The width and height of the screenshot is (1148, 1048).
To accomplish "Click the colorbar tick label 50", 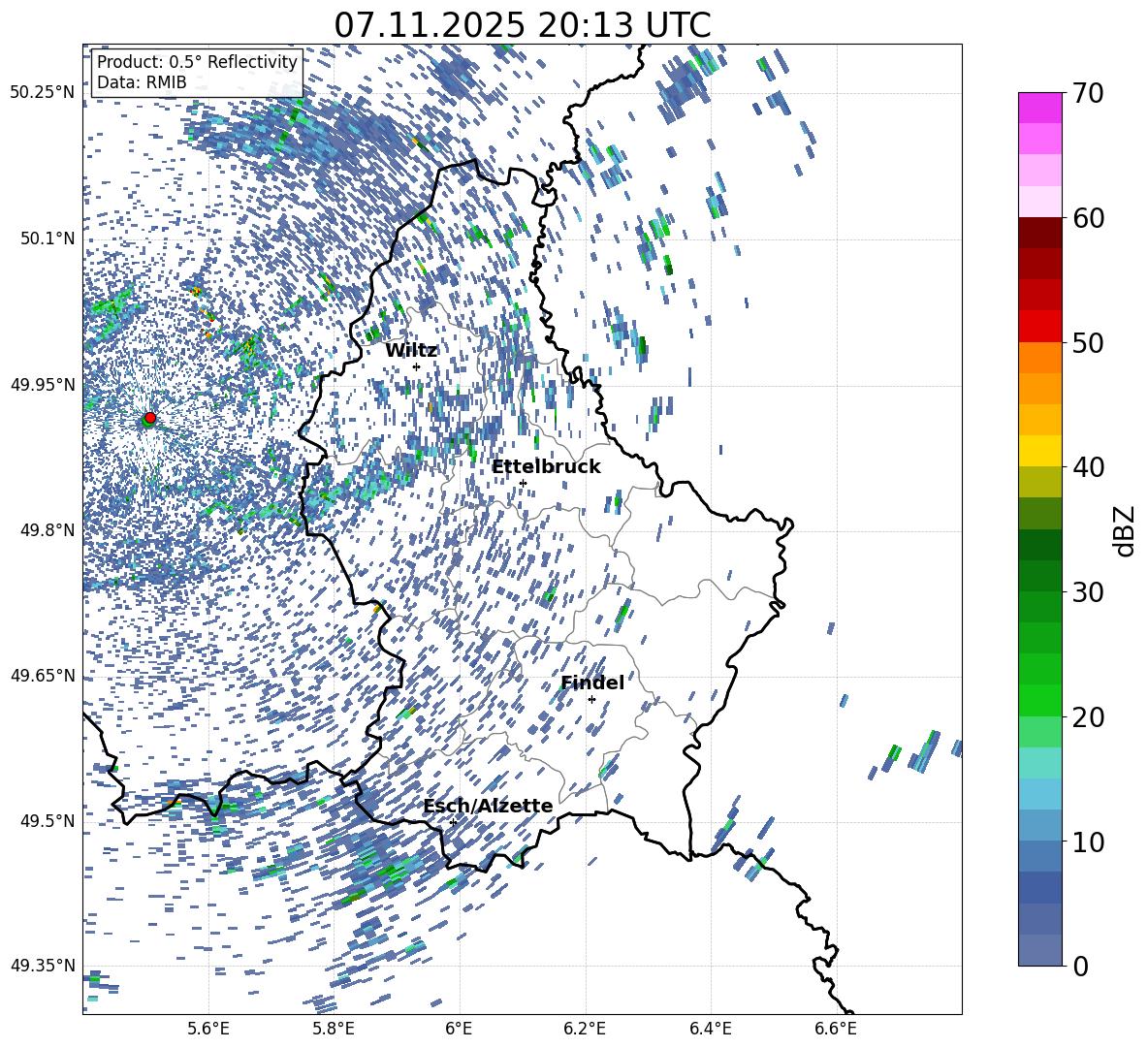I will pyautogui.click(x=1088, y=342).
